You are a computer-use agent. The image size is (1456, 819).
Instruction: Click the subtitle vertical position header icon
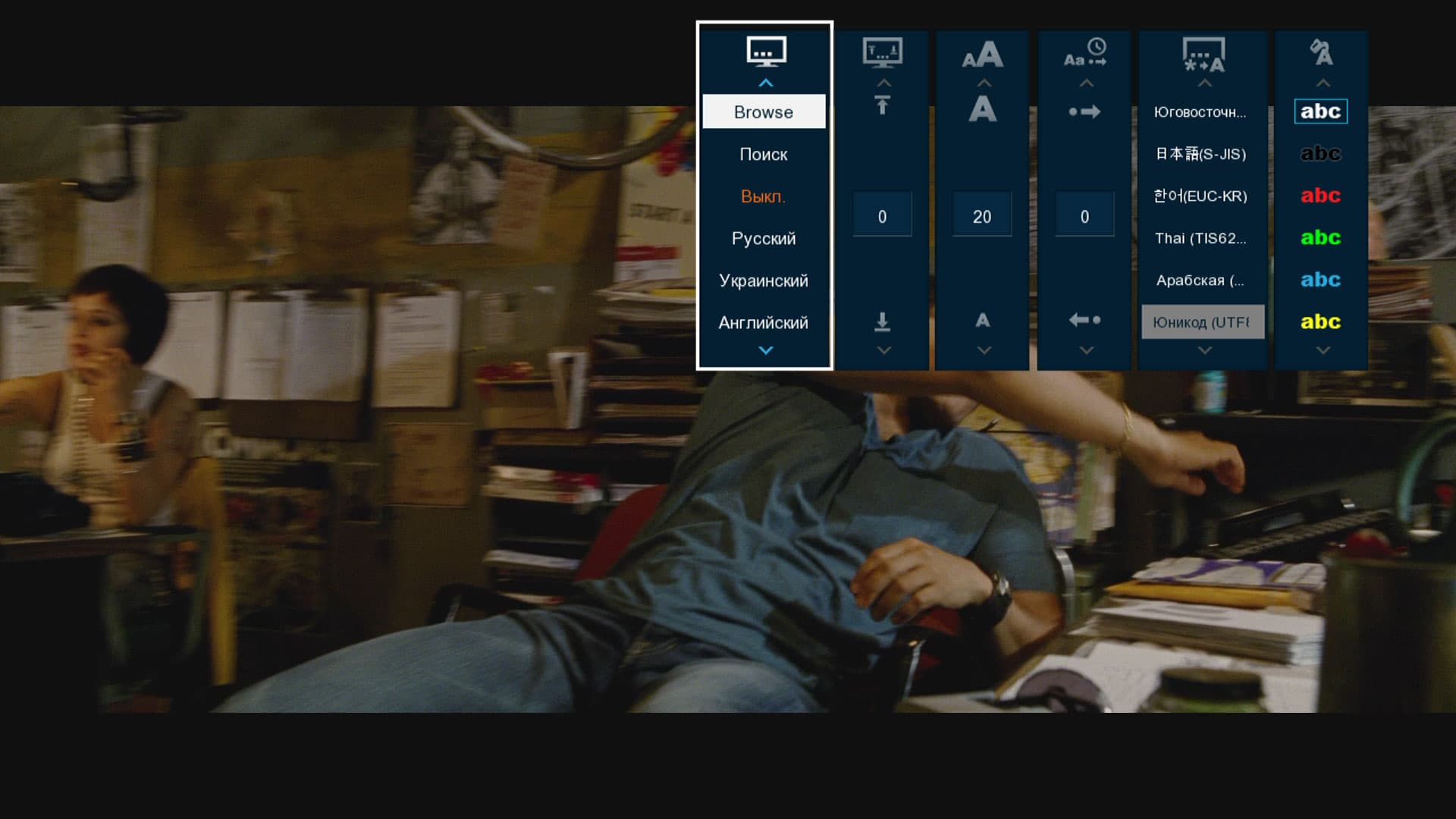[x=882, y=53]
